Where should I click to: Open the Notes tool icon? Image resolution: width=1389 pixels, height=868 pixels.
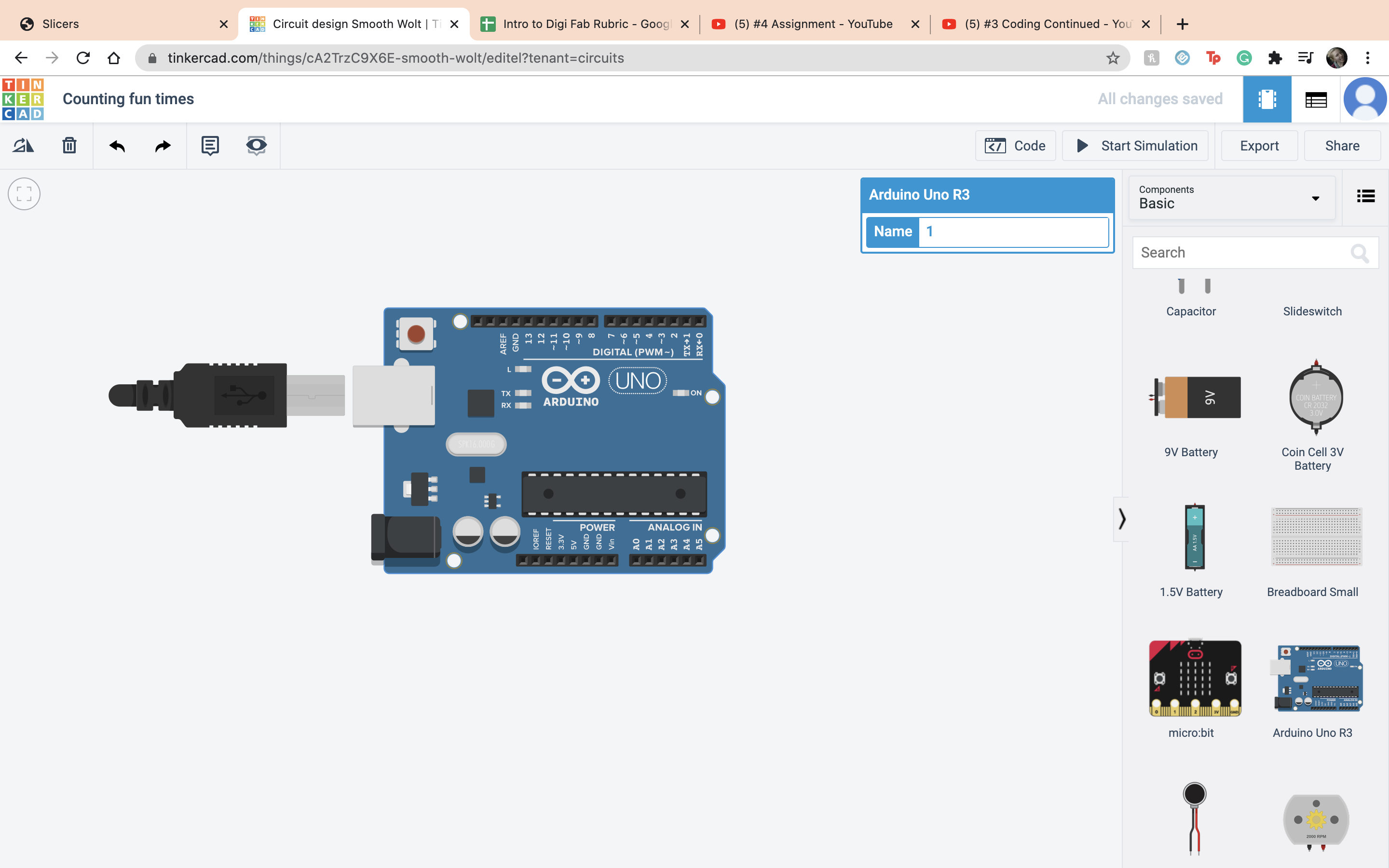[x=210, y=145]
